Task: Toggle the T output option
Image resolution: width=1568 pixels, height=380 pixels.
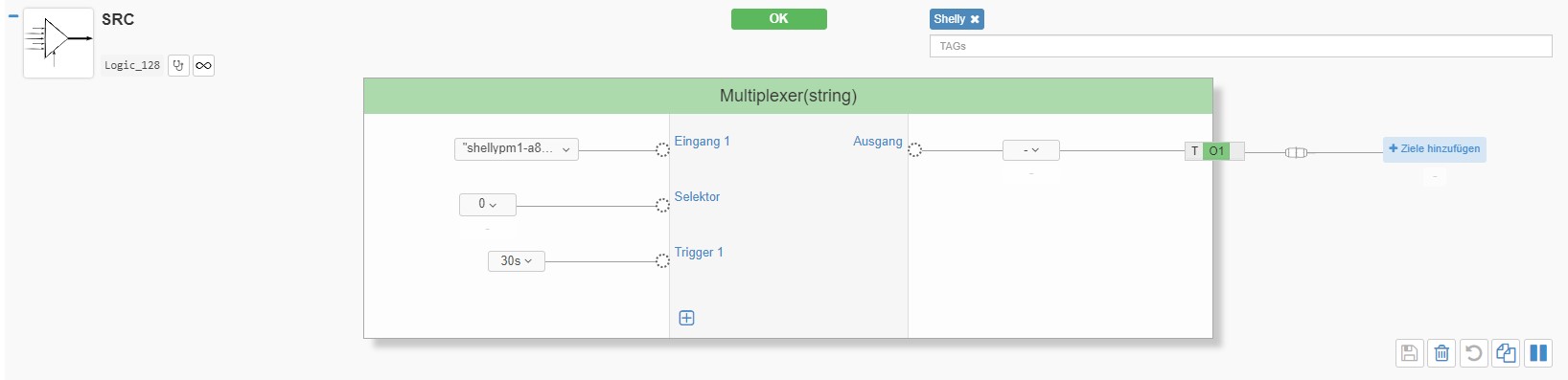Action: (x=1194, y=151)
